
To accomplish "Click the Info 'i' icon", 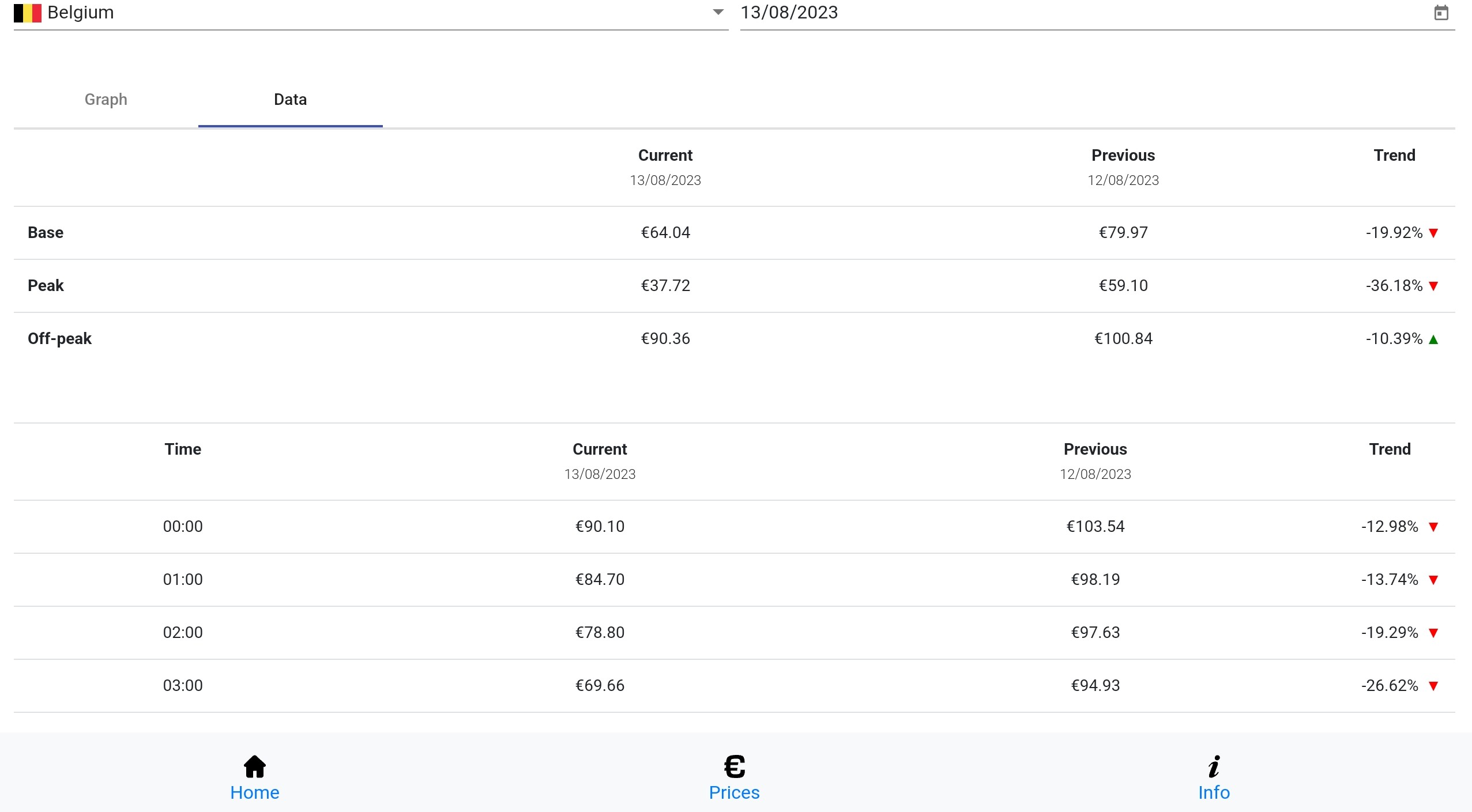I will [x=1214, y=766].
